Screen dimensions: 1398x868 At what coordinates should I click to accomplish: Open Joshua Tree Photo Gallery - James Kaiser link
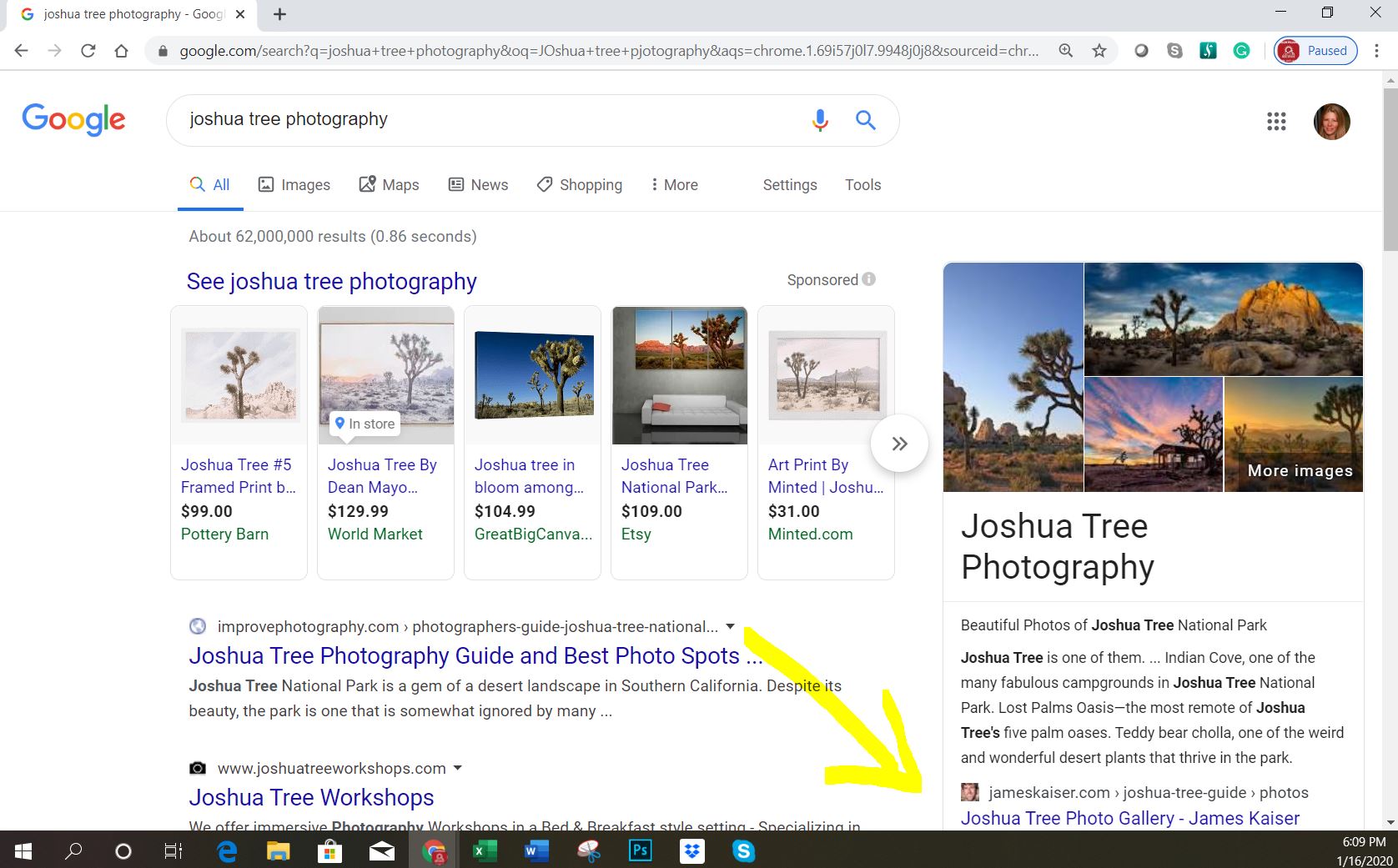[x=1129, y=818]
